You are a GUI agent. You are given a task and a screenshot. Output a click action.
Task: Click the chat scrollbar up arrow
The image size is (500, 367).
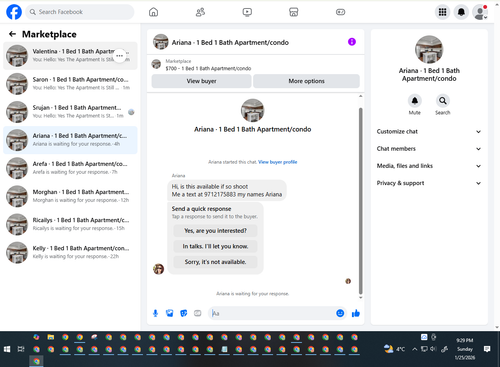coord(360,96)
